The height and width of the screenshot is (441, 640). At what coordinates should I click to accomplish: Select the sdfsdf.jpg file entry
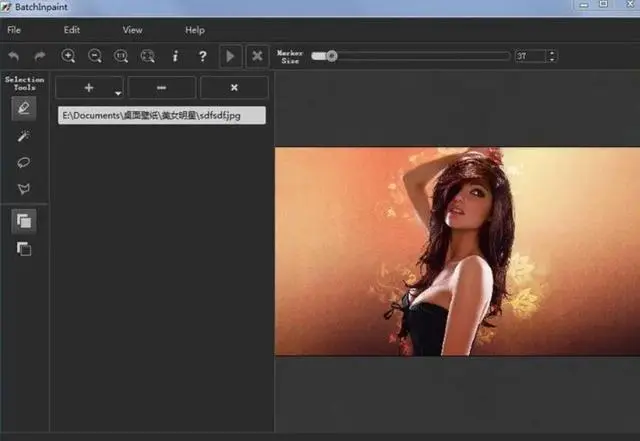coord(162,116)
